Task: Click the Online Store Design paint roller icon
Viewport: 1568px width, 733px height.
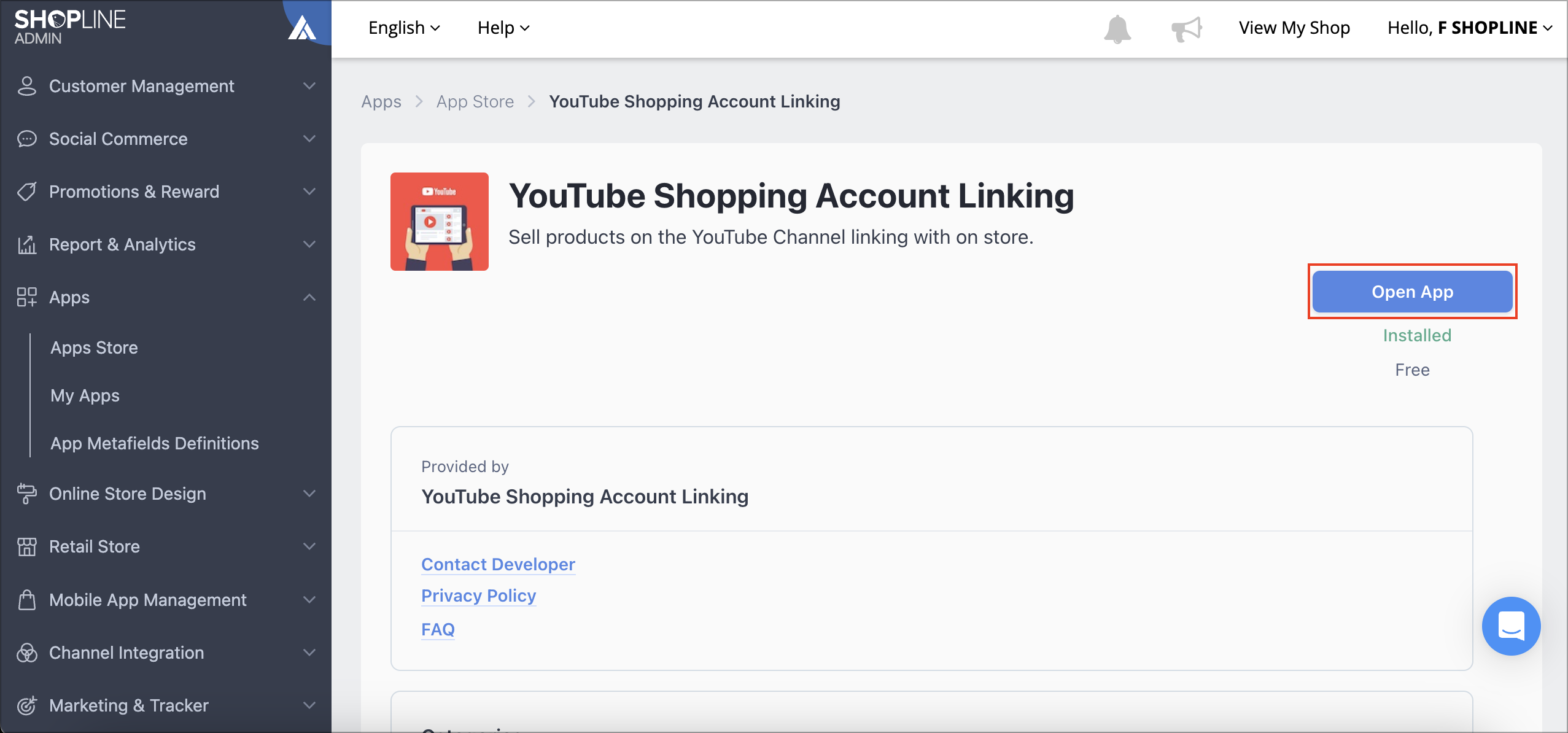Action: click(26, 494)
